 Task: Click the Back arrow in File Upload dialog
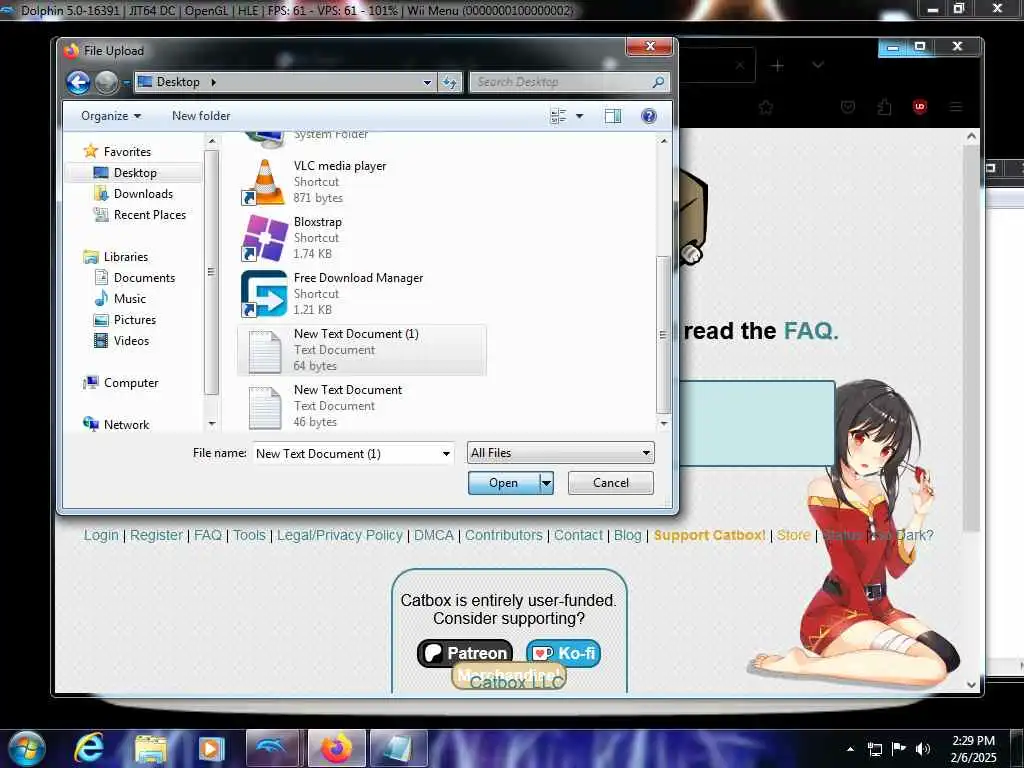tap(78, 82)
